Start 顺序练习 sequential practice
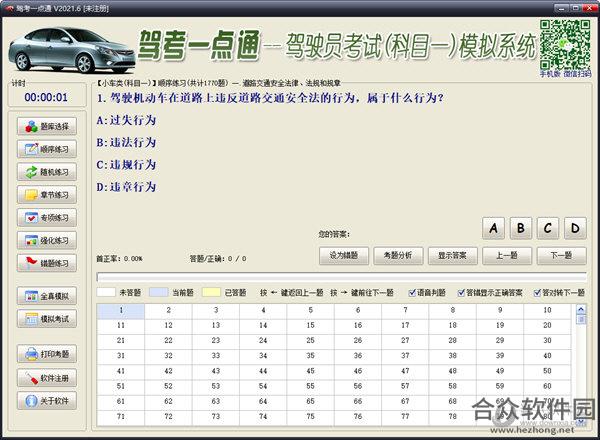Screen dimensions: 600x440 pyautogui.click(x=47, y=149)
